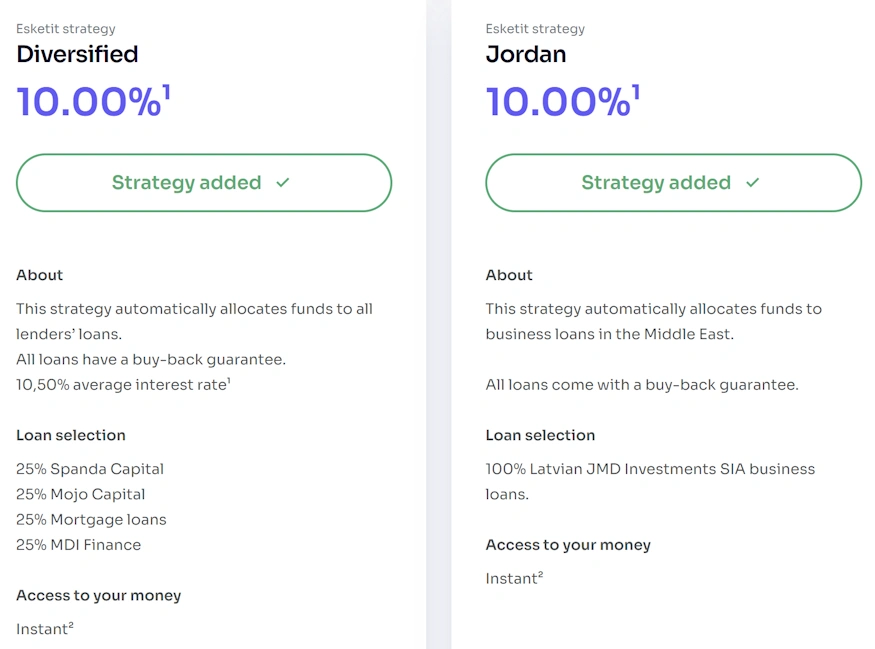Screen dimensions: 875x649
Task: Click the Diversified 'Strategy added' button
Action: click(203, 183)
